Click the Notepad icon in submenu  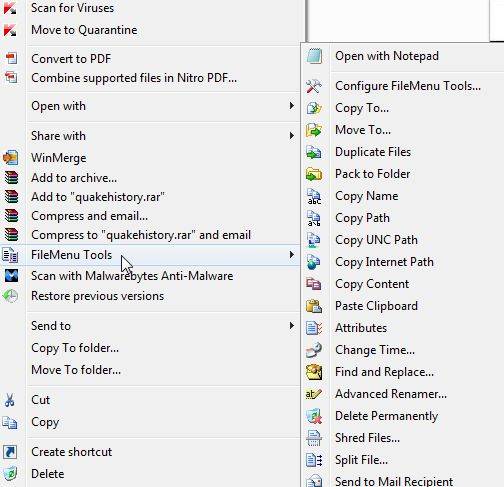click(x=314, y=56)
